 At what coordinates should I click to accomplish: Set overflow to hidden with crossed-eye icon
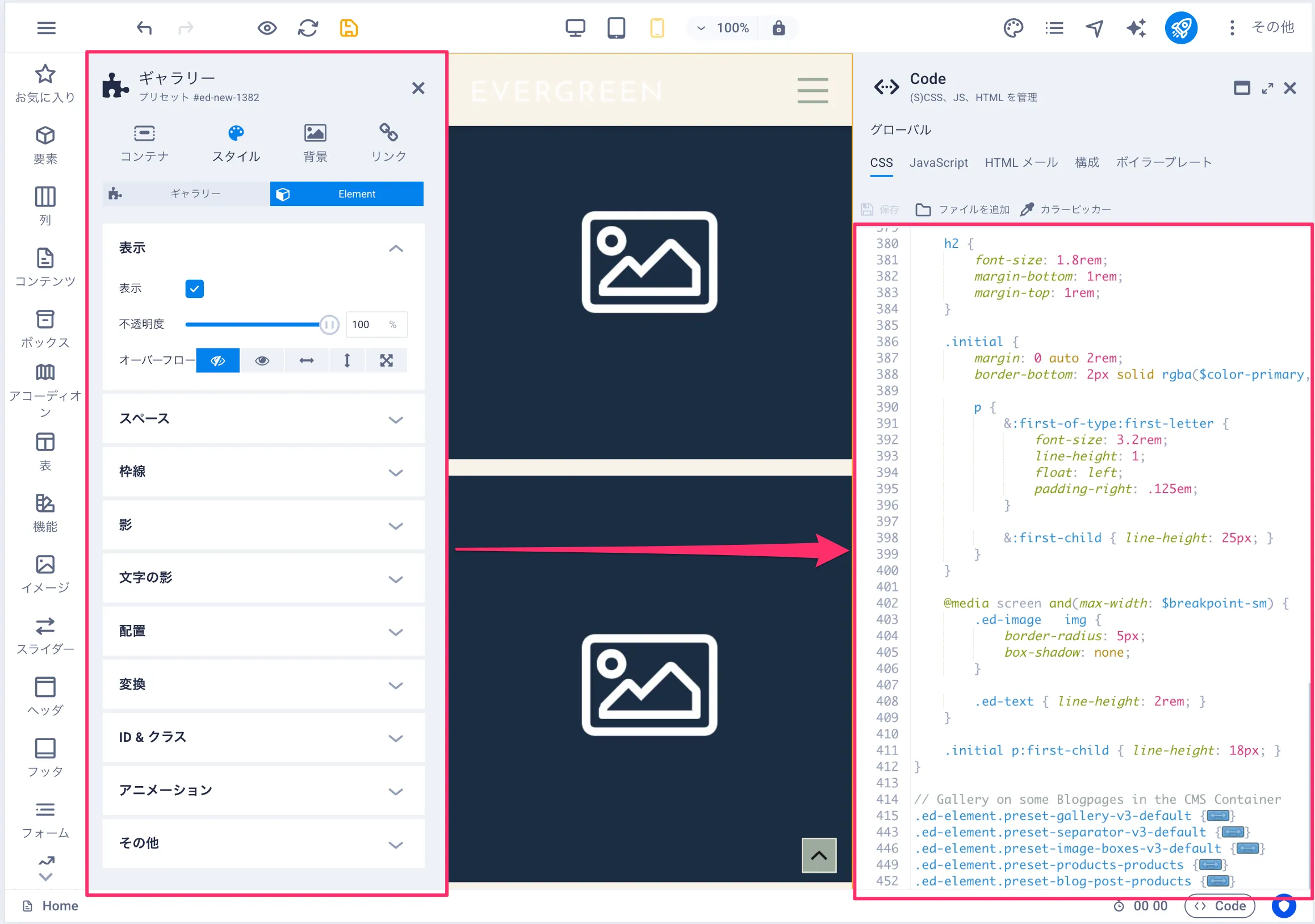point(217,360)
